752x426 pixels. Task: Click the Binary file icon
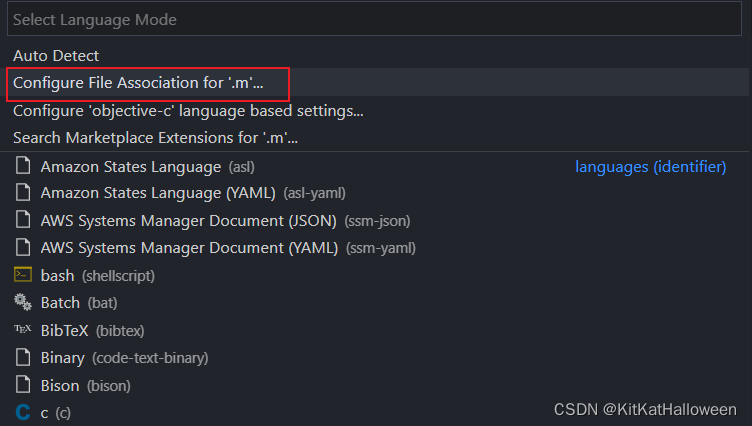tap(23, 357)
